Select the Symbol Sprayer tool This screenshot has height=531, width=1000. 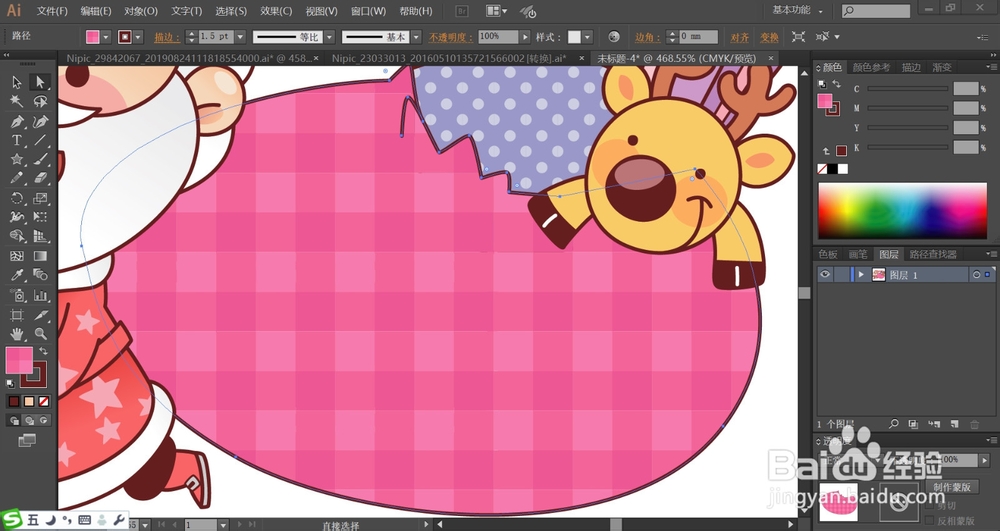[x=17, y=295]
